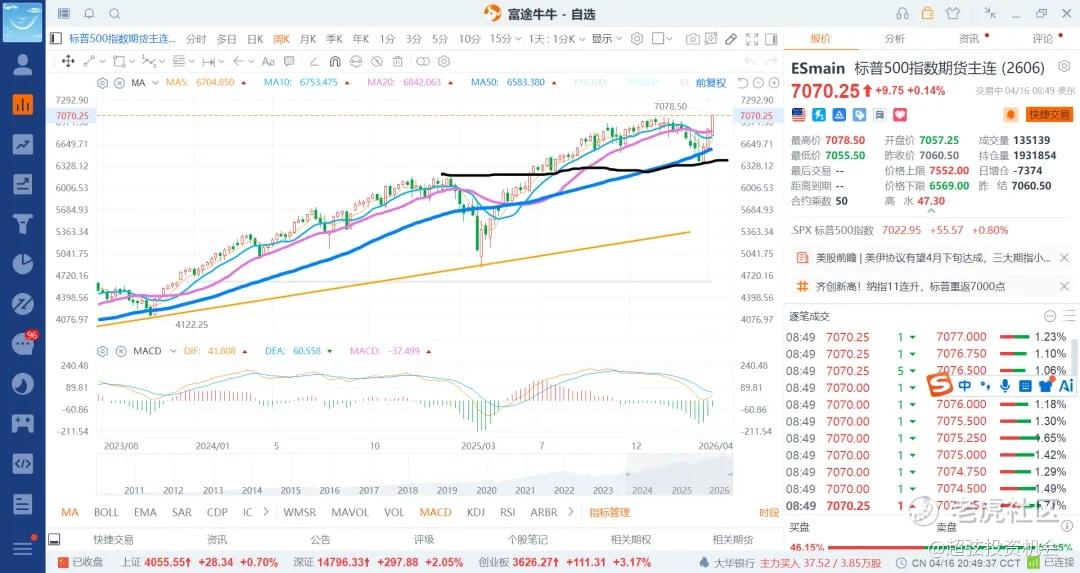The image size is (1080, 573).
Task: Open the markets trend-line sidebar icon
Action: tap(23, 144)
